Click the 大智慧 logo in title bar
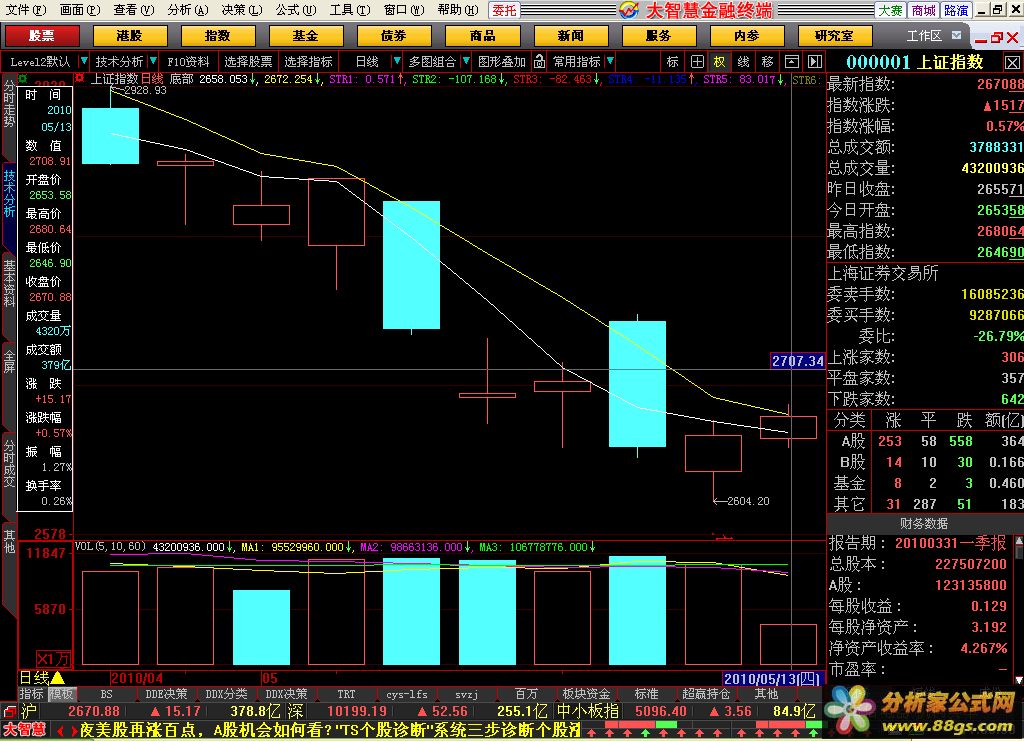Viewport: 1024px width, 741px height. point(629,10)
